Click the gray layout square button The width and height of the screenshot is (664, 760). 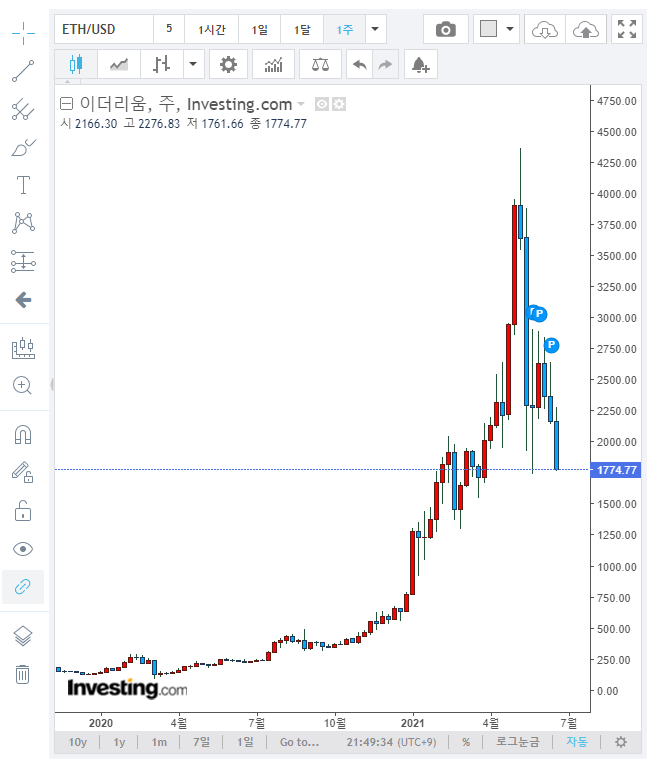point(488,29)
